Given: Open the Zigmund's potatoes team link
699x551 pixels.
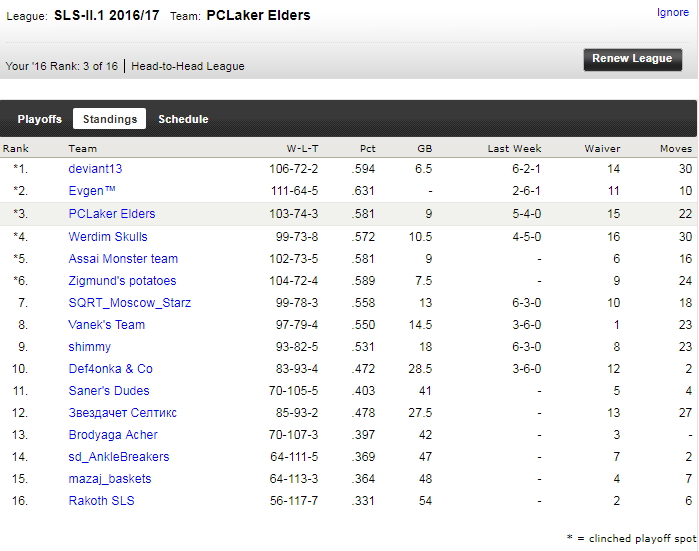Looking at the screenshot, I should [x=122, y=281].
